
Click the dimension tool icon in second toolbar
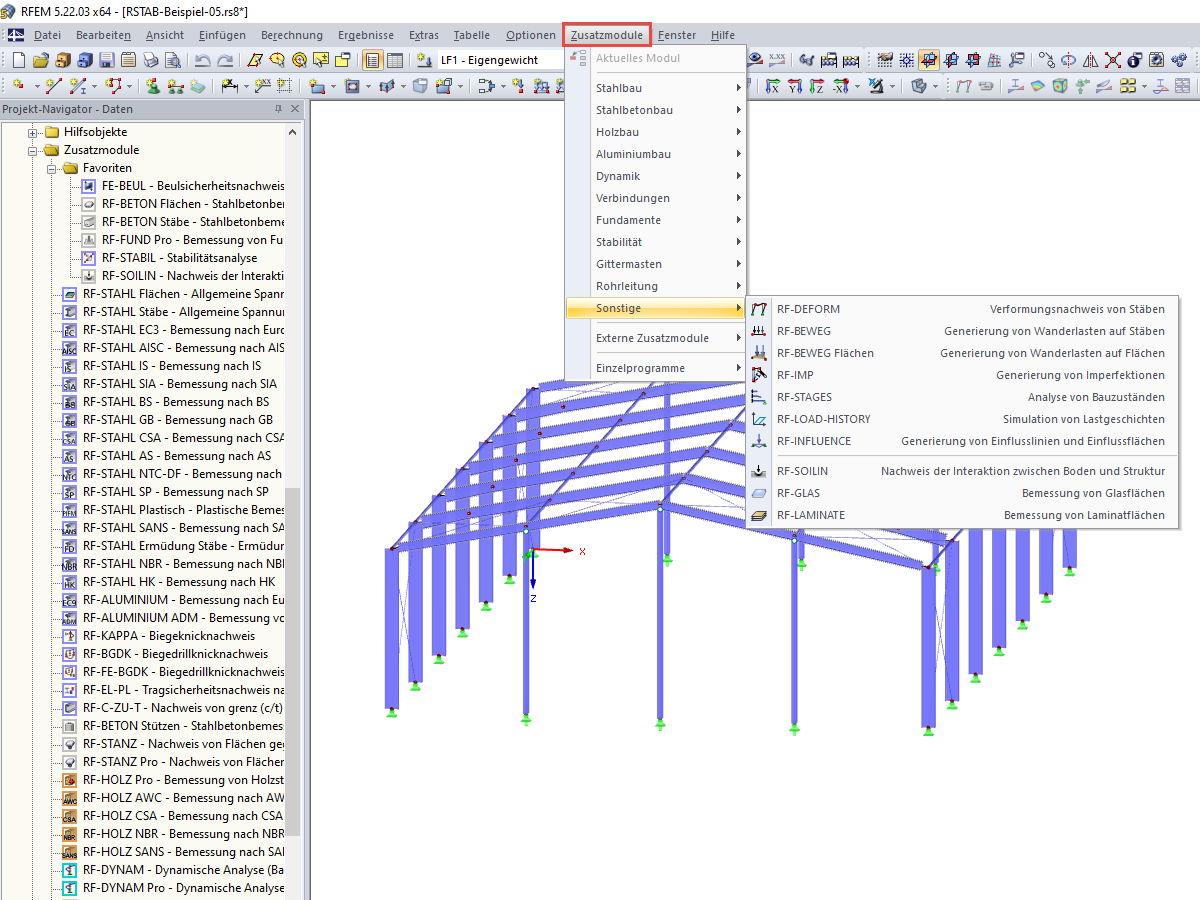click(228, 86)
